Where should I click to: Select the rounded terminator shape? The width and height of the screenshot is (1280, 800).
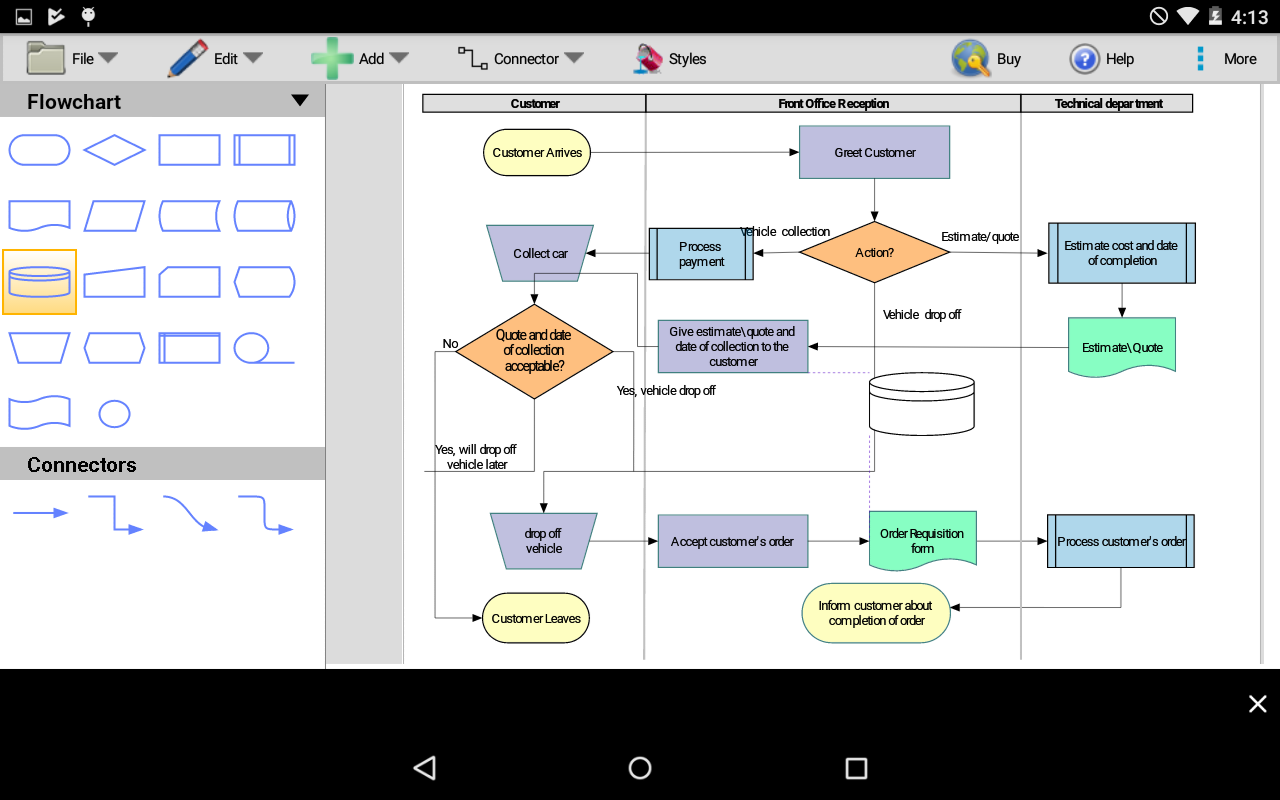39,149
